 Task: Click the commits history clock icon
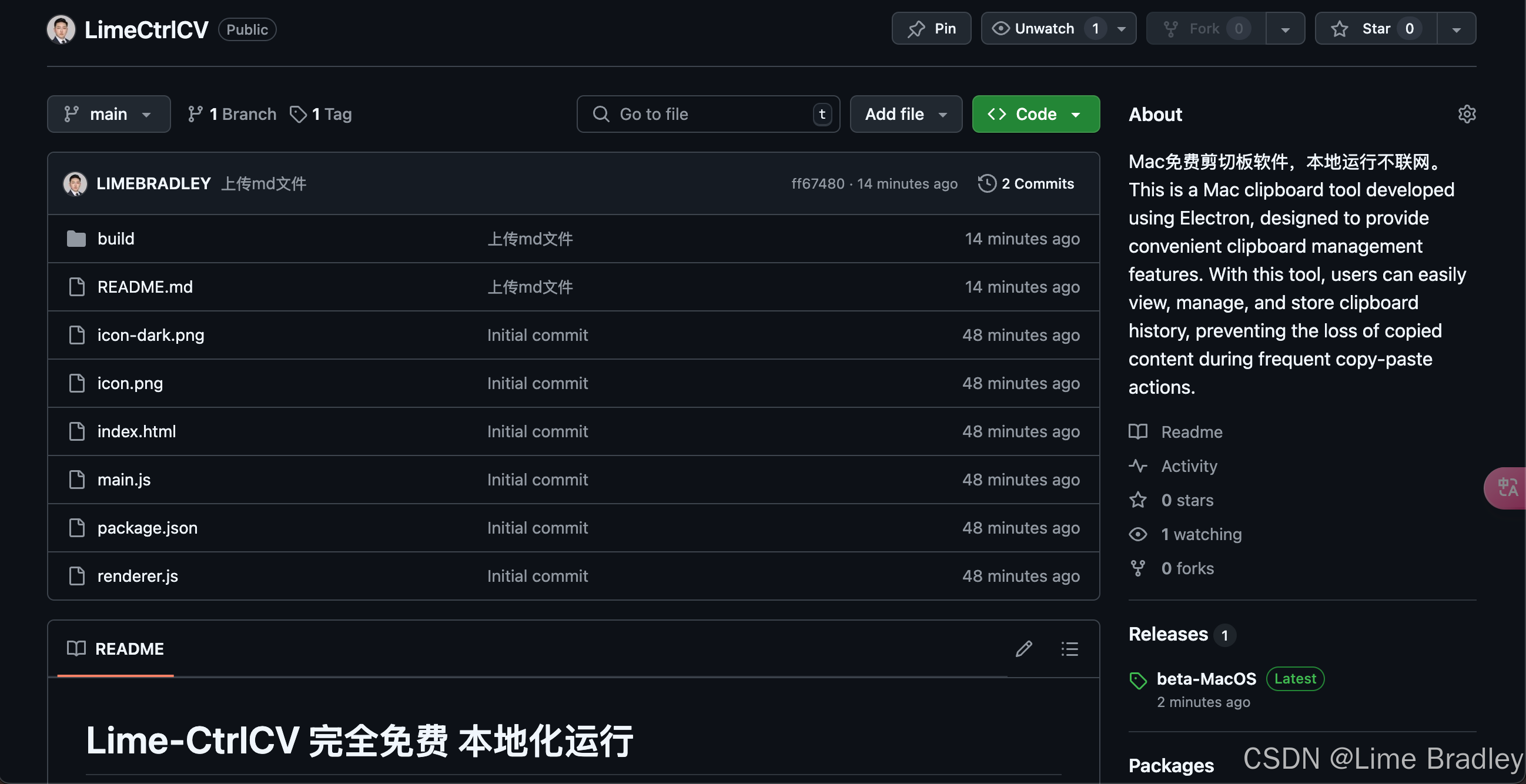(x=987, y=183)
